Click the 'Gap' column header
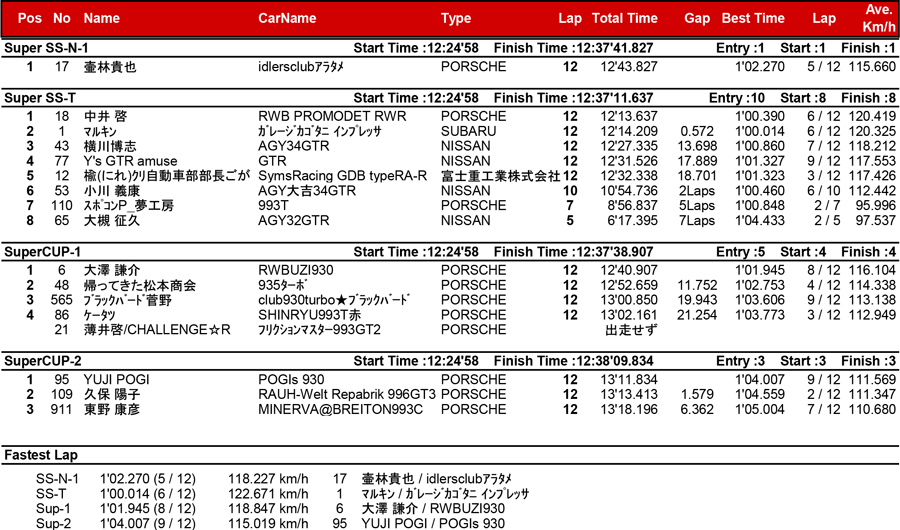Screen dimensions: 900x530 pyautogui.click(x=697, y=18)
